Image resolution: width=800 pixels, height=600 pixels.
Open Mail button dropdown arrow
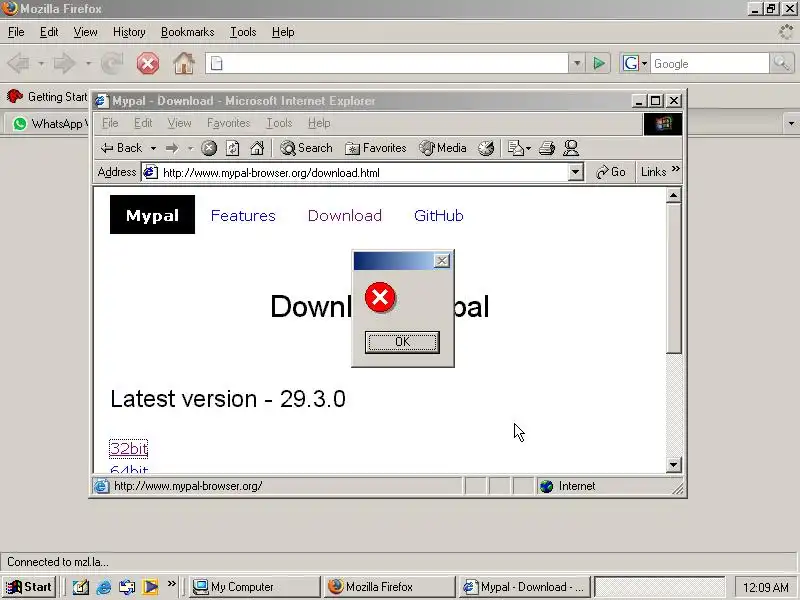pos(528,148)
